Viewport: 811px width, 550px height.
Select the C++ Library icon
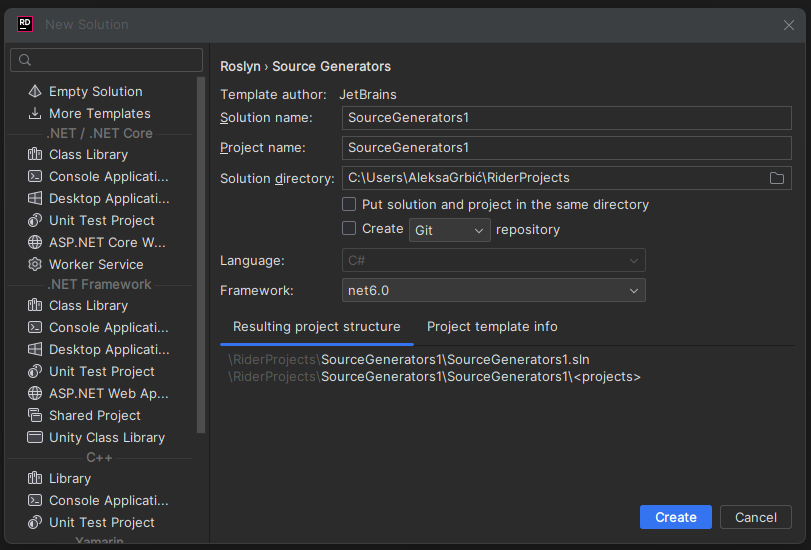(35, 478)
